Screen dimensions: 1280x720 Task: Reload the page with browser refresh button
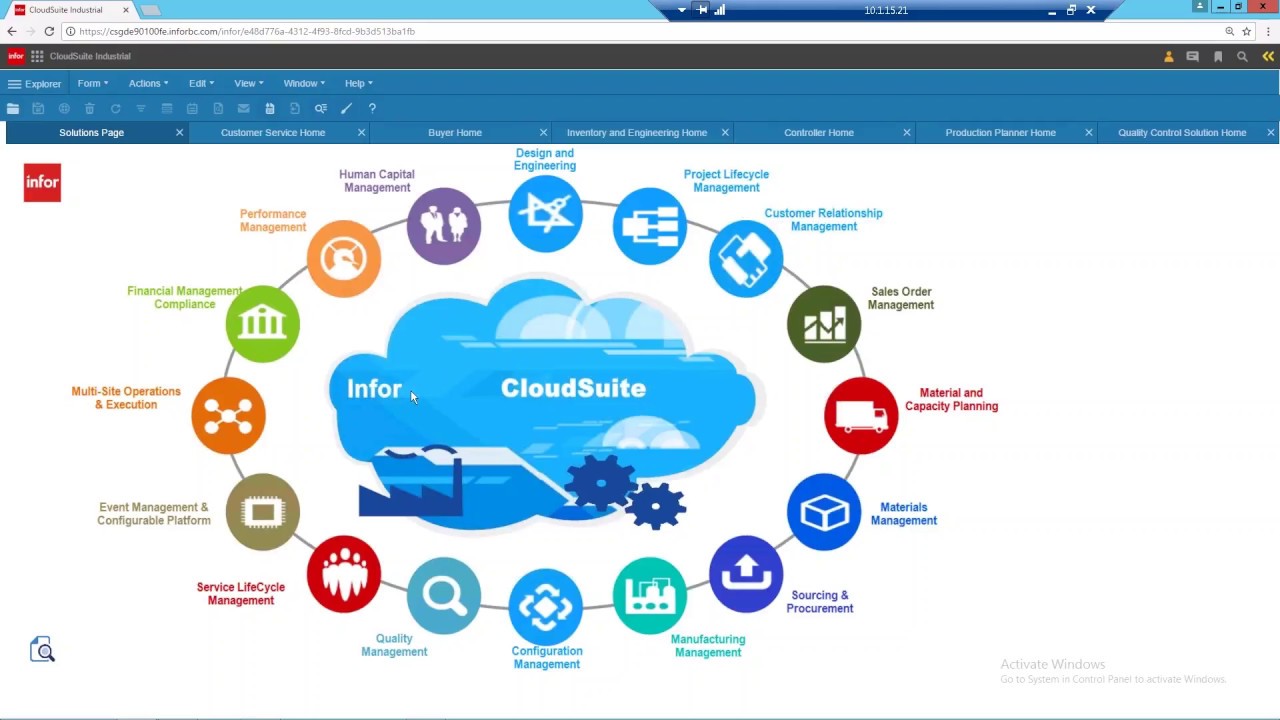coord(49,31)
